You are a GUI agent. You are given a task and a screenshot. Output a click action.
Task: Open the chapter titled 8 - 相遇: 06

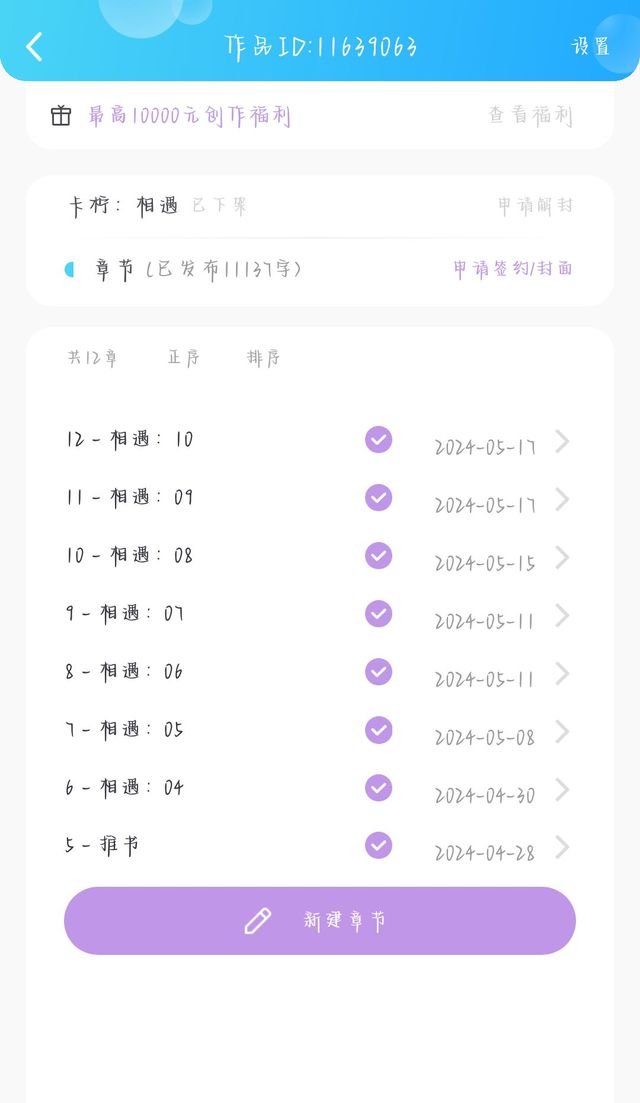point(125,672)
